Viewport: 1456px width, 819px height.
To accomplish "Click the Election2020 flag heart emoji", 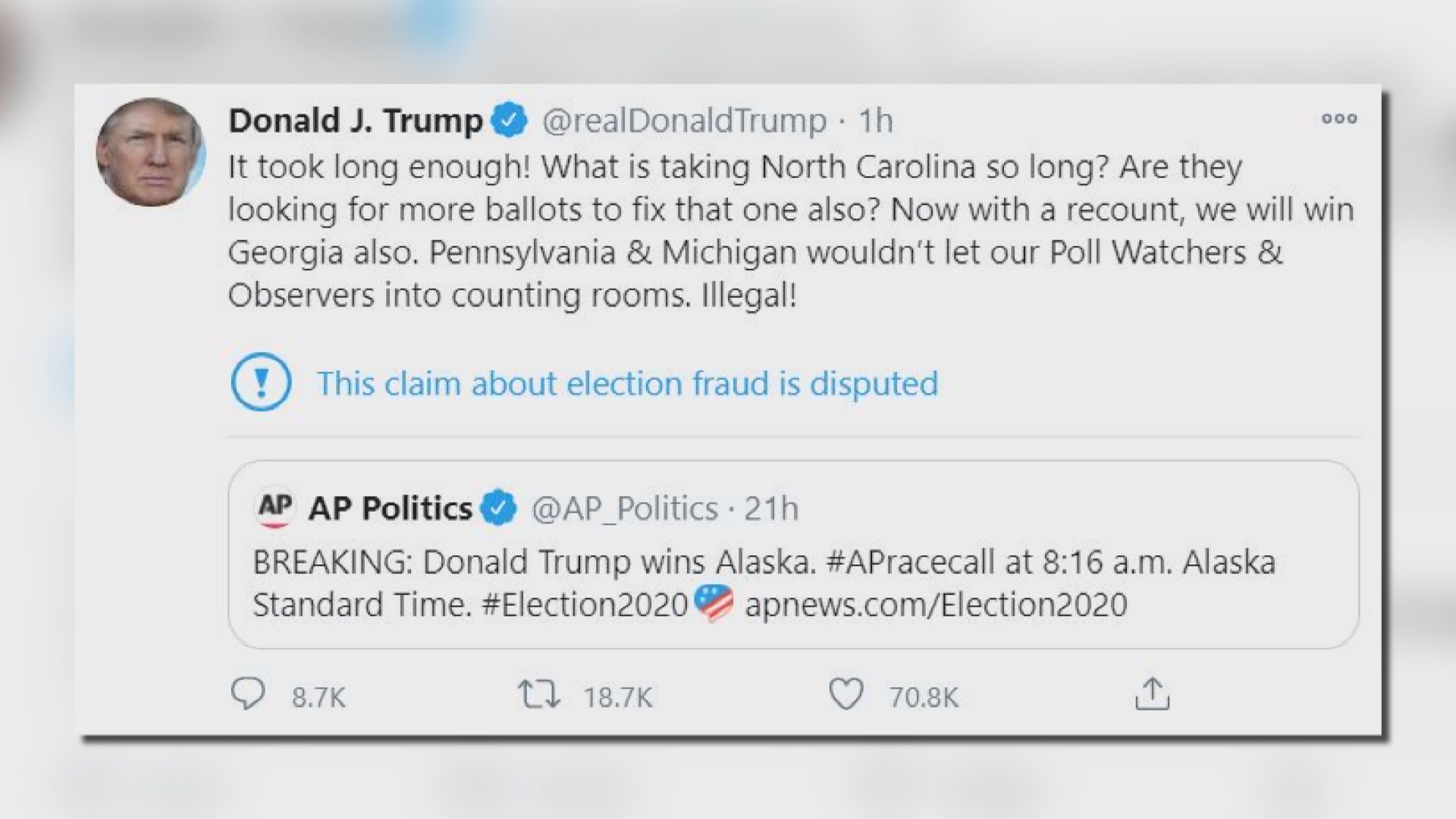I will pyautogui.click(x=714, y=604).
